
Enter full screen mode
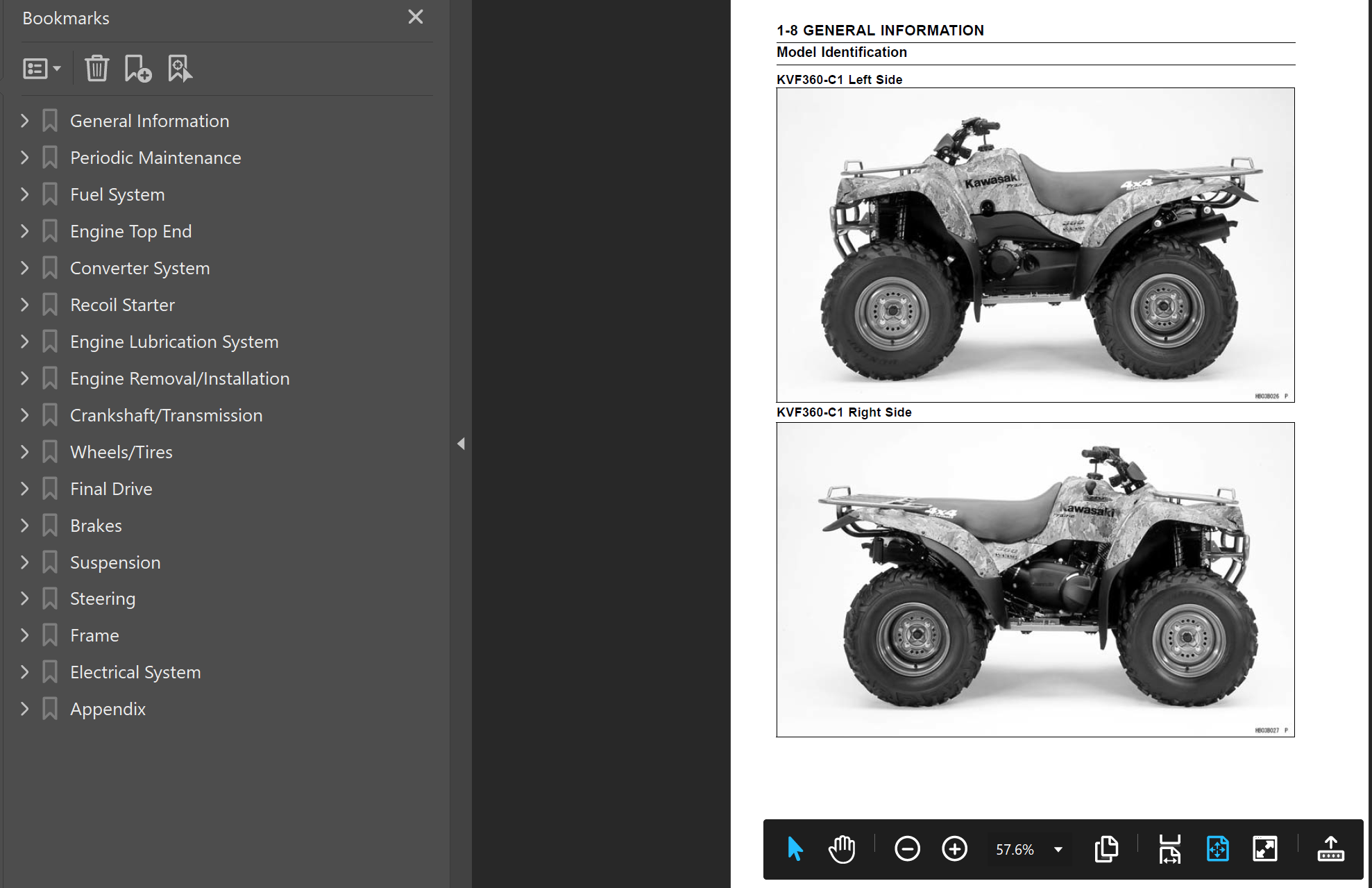[x=1264, y=848]
